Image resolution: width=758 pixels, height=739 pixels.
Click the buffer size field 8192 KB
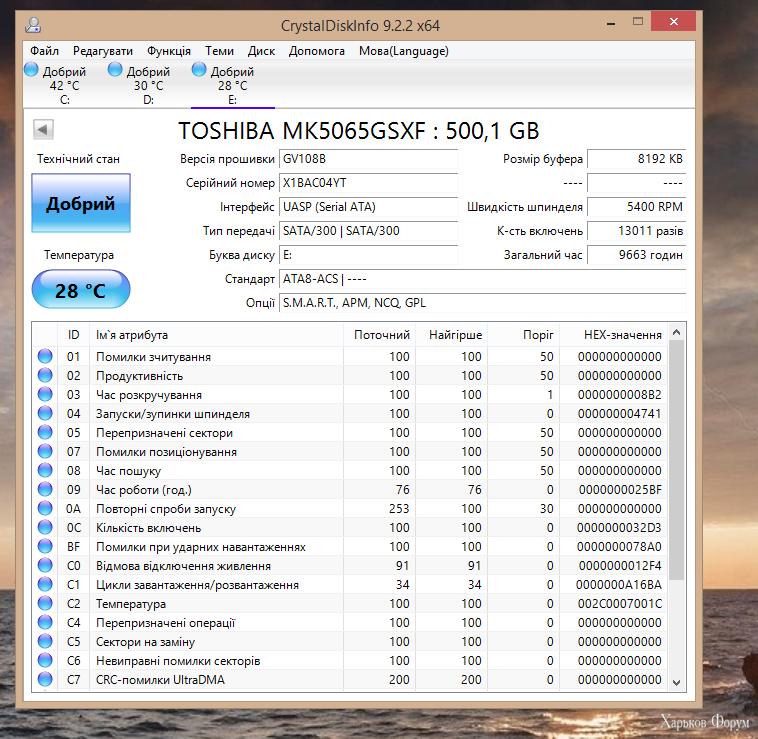[637, 159]
